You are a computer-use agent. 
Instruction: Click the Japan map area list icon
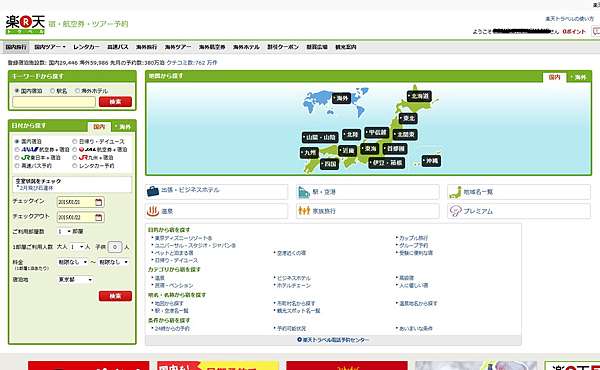455,192
